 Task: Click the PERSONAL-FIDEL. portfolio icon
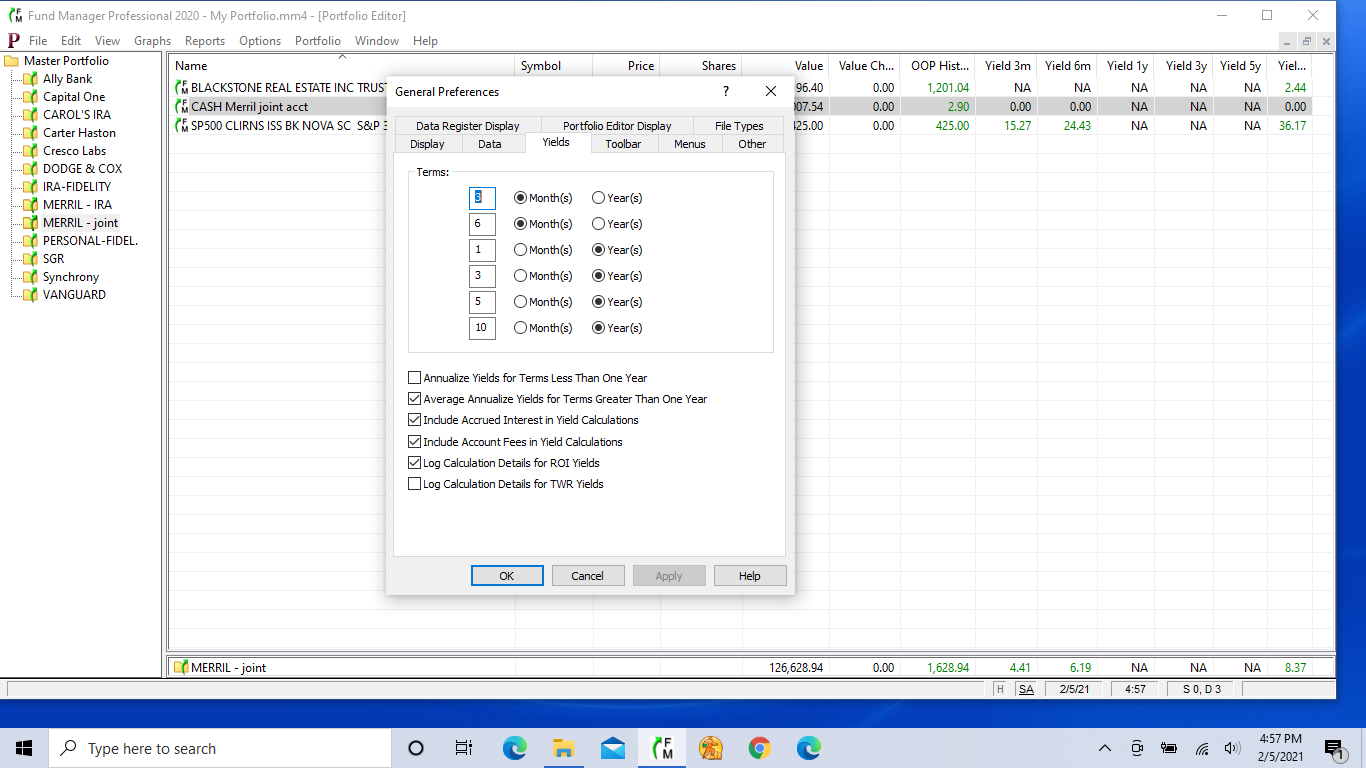click(31, 241)
